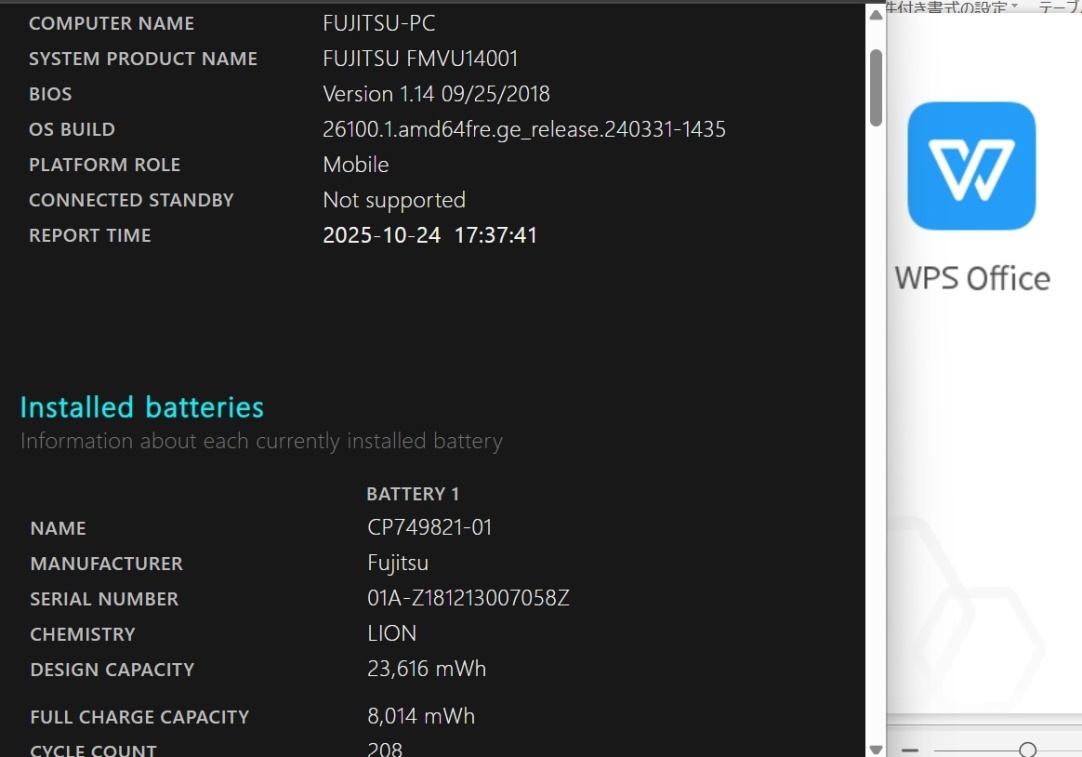The width and height of the screenshot is (1082, 757).
Task: Click the zoom out minus button
Action: 910,750
